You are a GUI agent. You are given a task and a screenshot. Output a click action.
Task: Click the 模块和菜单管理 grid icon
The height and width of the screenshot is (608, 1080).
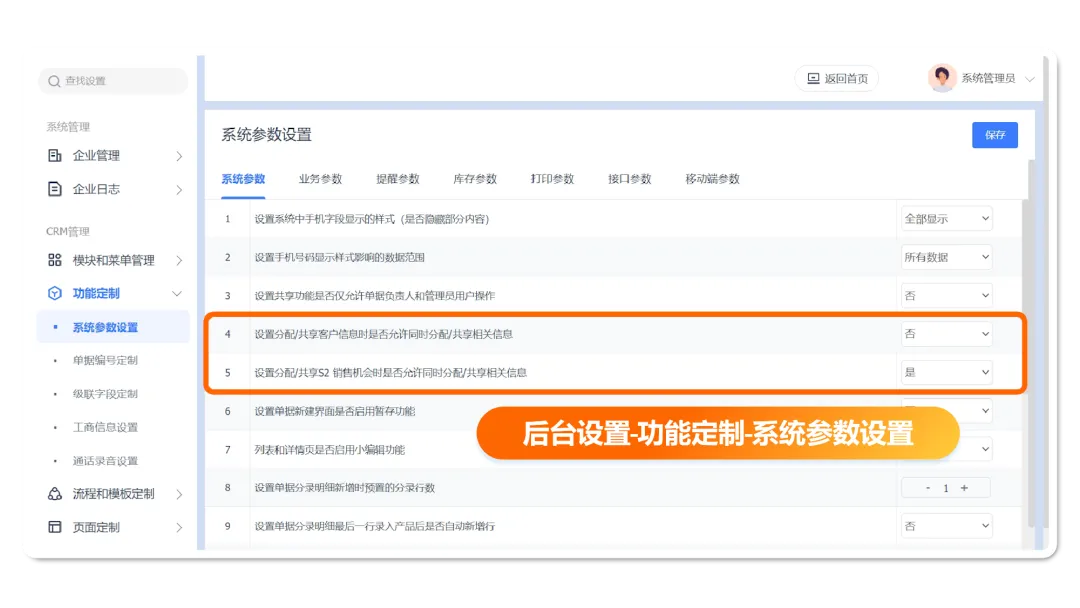point(55,260)
